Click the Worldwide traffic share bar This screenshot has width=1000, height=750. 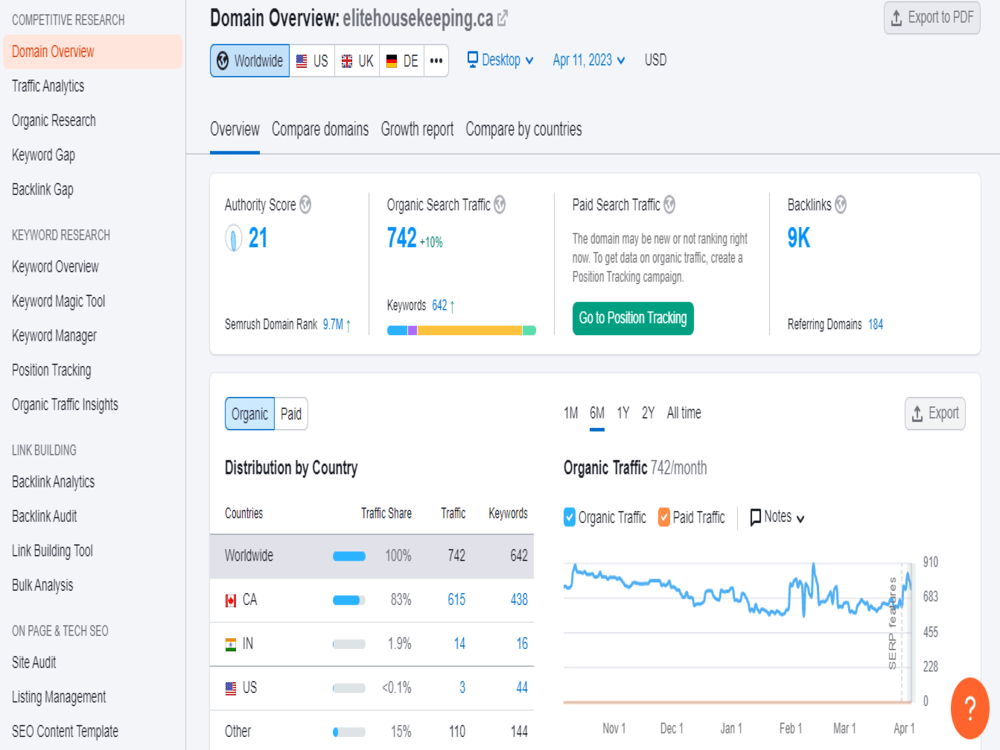click(x=349, y=556)
